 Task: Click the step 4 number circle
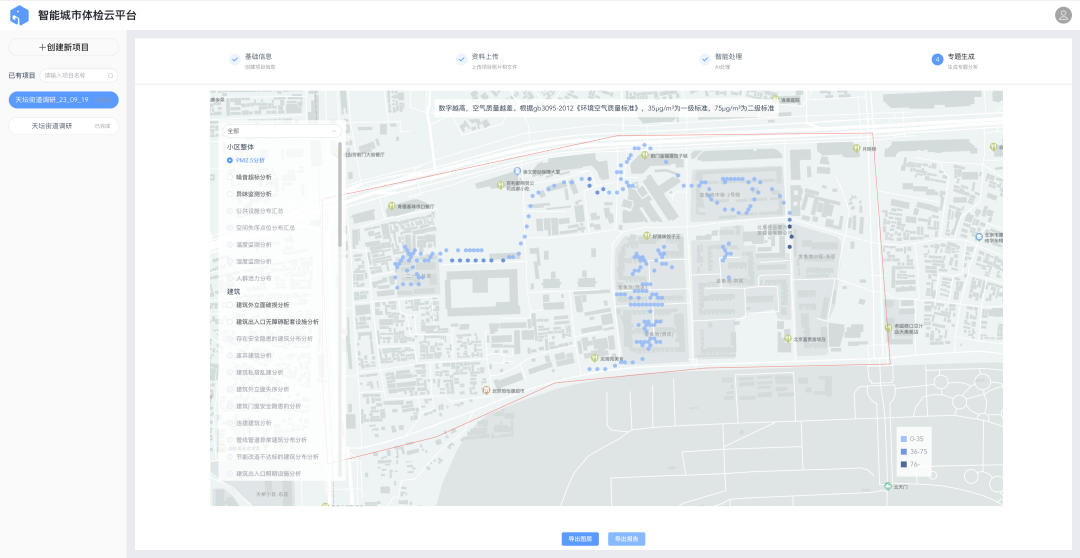[x=937, y=59]
